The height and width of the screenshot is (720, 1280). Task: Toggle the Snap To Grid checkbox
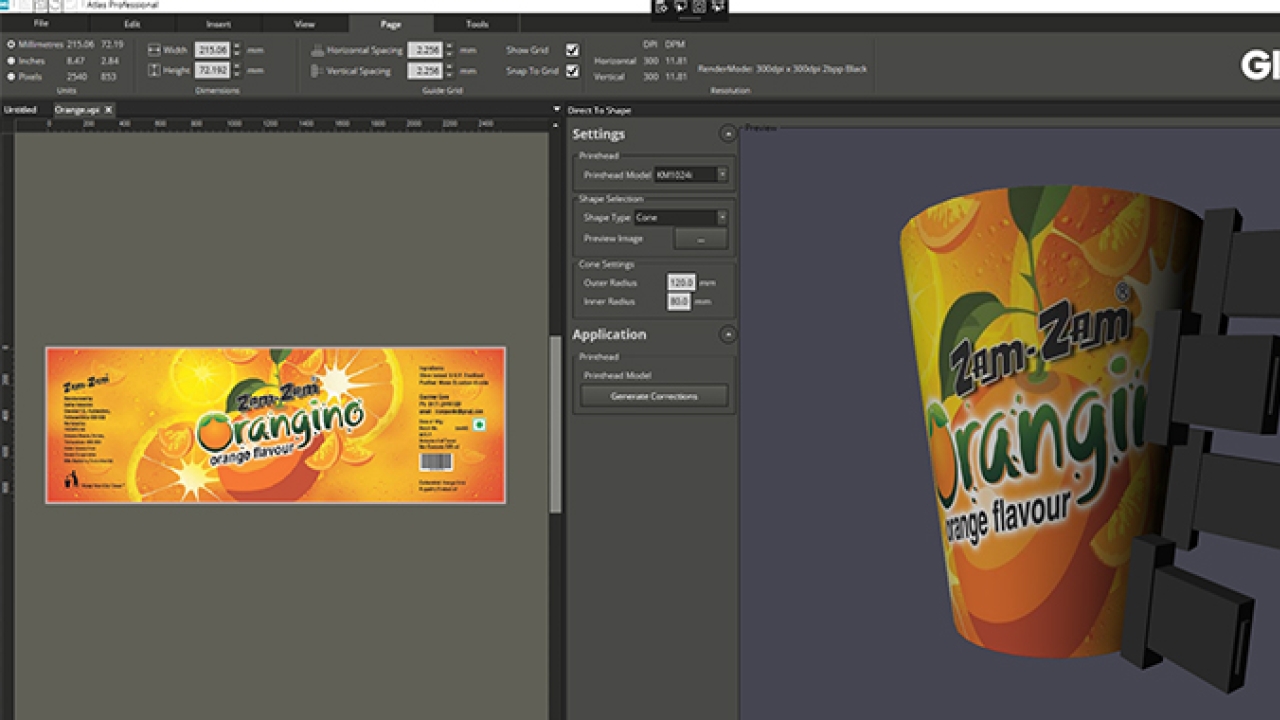tap(572, 71)
